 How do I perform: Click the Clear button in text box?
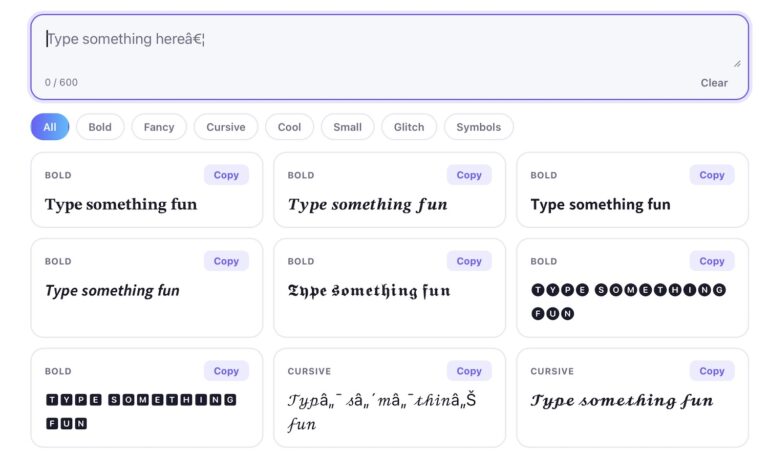click(714, 83)
